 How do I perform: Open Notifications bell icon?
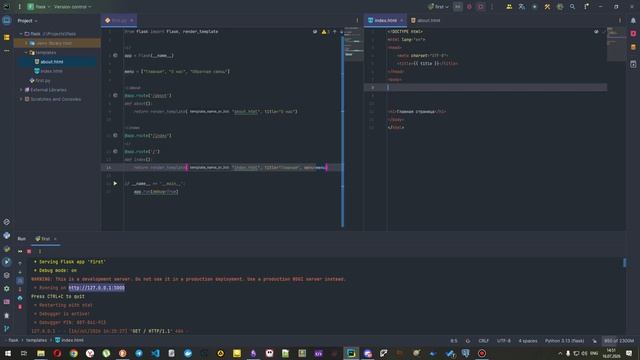(x=633, y=20)
